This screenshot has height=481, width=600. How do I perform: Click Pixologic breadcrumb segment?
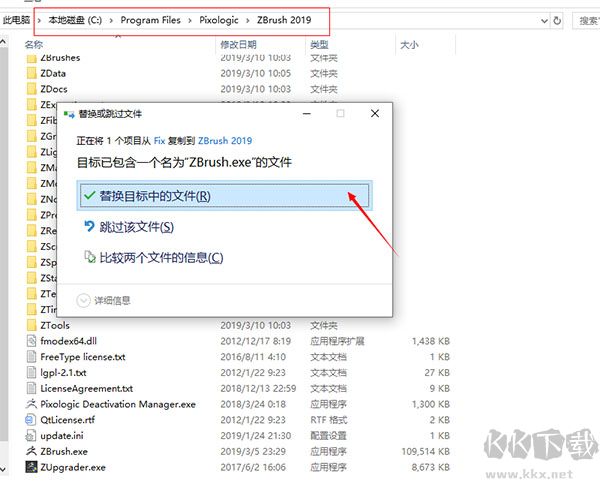pyautogui.click(x=219, y=20)
